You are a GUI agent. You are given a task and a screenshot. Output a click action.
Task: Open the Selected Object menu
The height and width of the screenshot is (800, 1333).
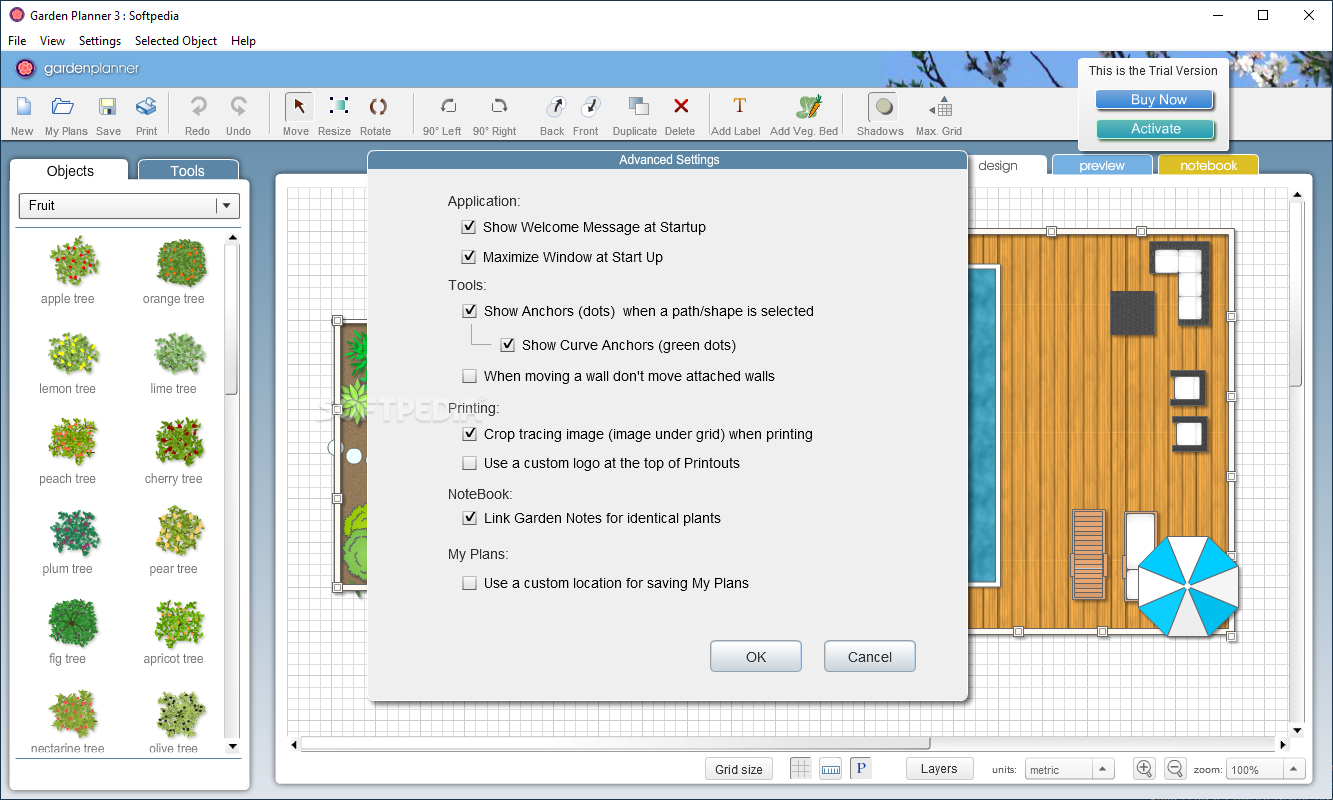click(x=176, y=41)
